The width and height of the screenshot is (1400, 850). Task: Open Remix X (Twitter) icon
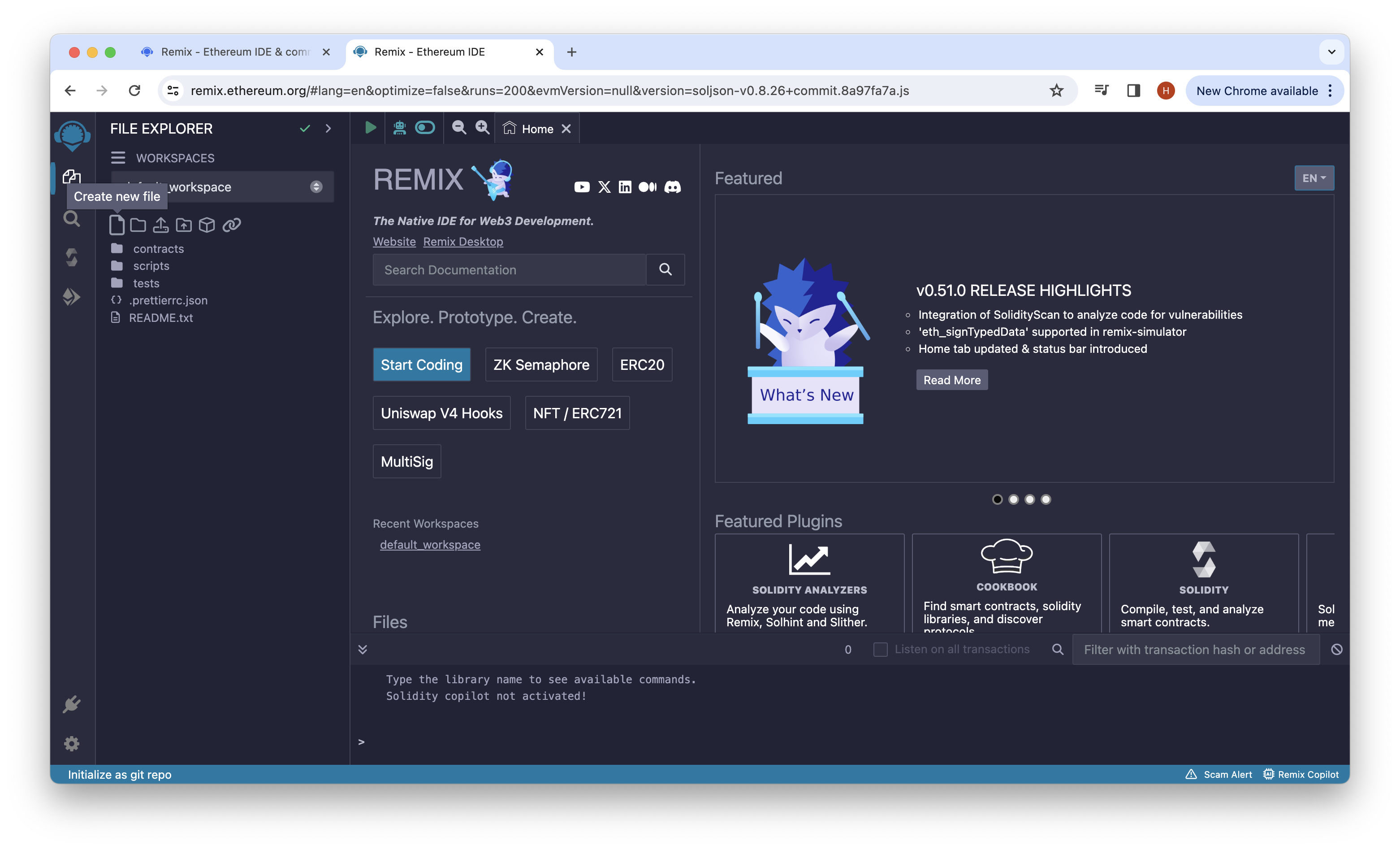coord(605,187)
